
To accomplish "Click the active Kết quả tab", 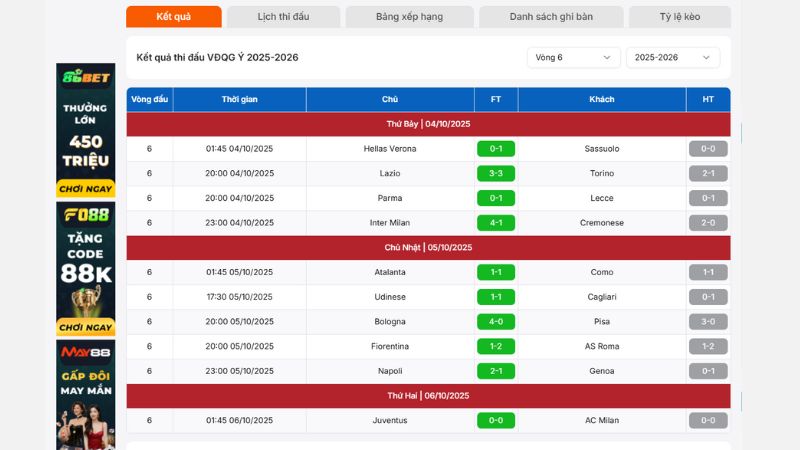I will click(x=173, y=17).
